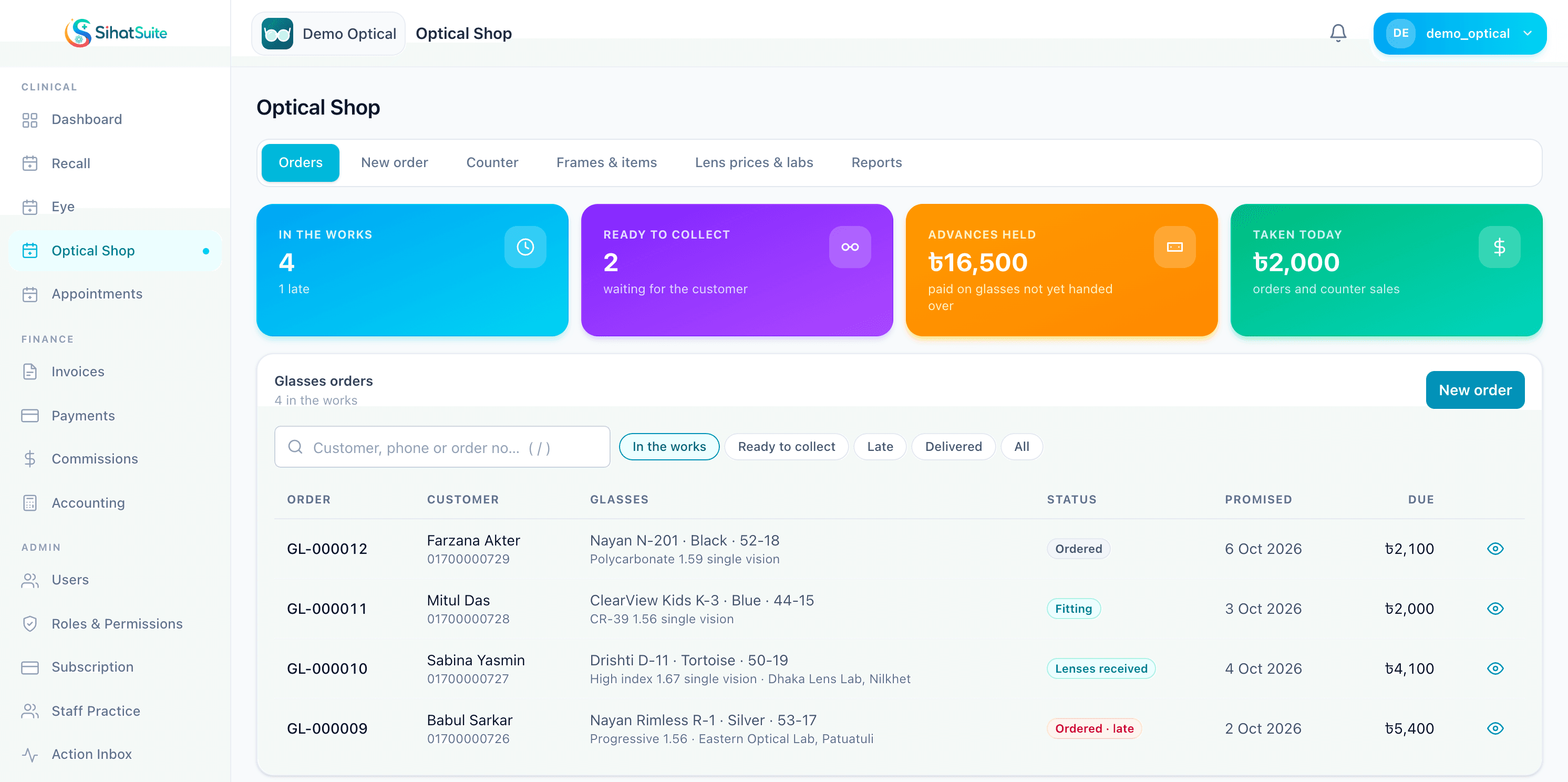Click the clock icon on In The Works card
This screenshot has height=782, width=1568.
tap(525, 246)
